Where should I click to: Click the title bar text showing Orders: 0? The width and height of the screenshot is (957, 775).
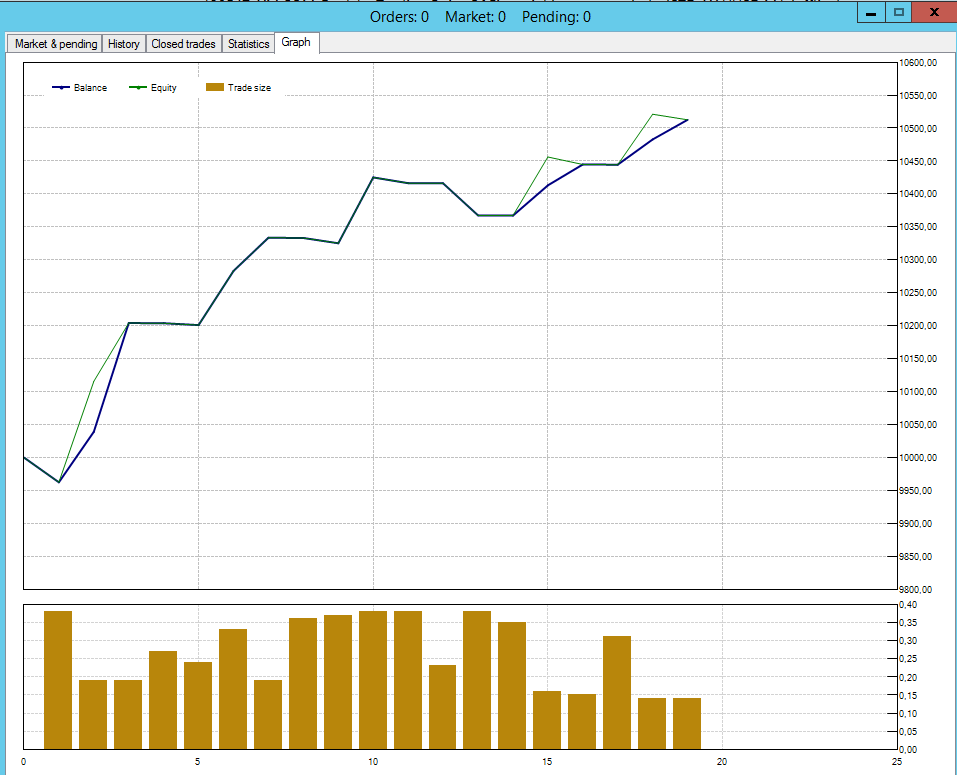[399, 16]
